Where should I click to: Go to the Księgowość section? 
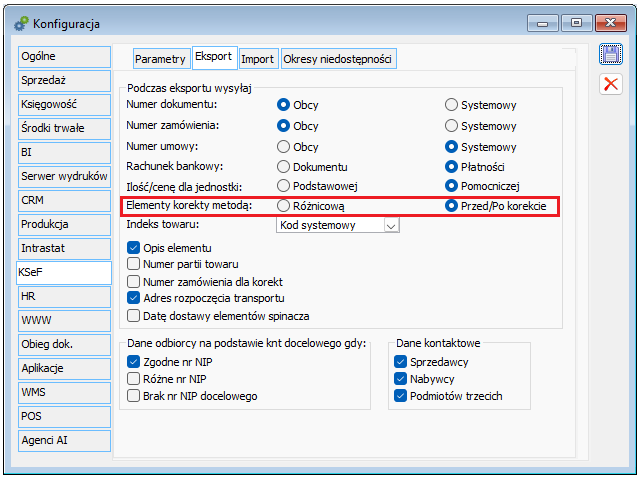[x=64, y=105]
